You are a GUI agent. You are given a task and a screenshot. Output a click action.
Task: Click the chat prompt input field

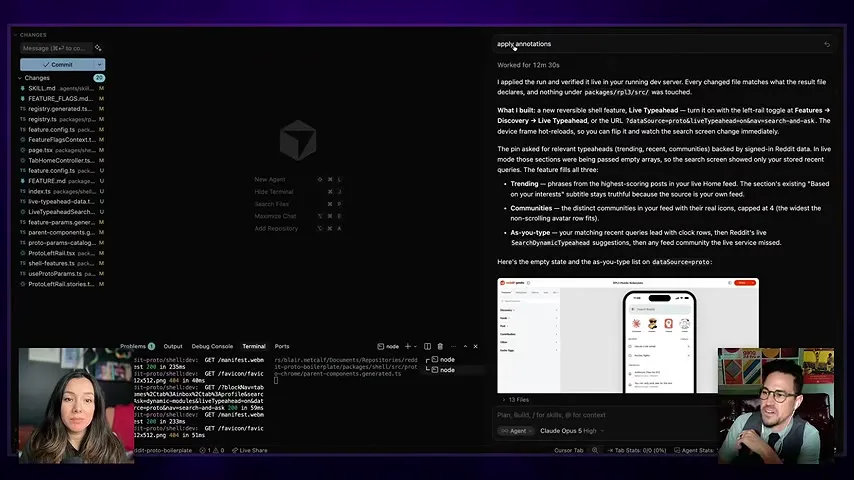[x=607, y=415]
